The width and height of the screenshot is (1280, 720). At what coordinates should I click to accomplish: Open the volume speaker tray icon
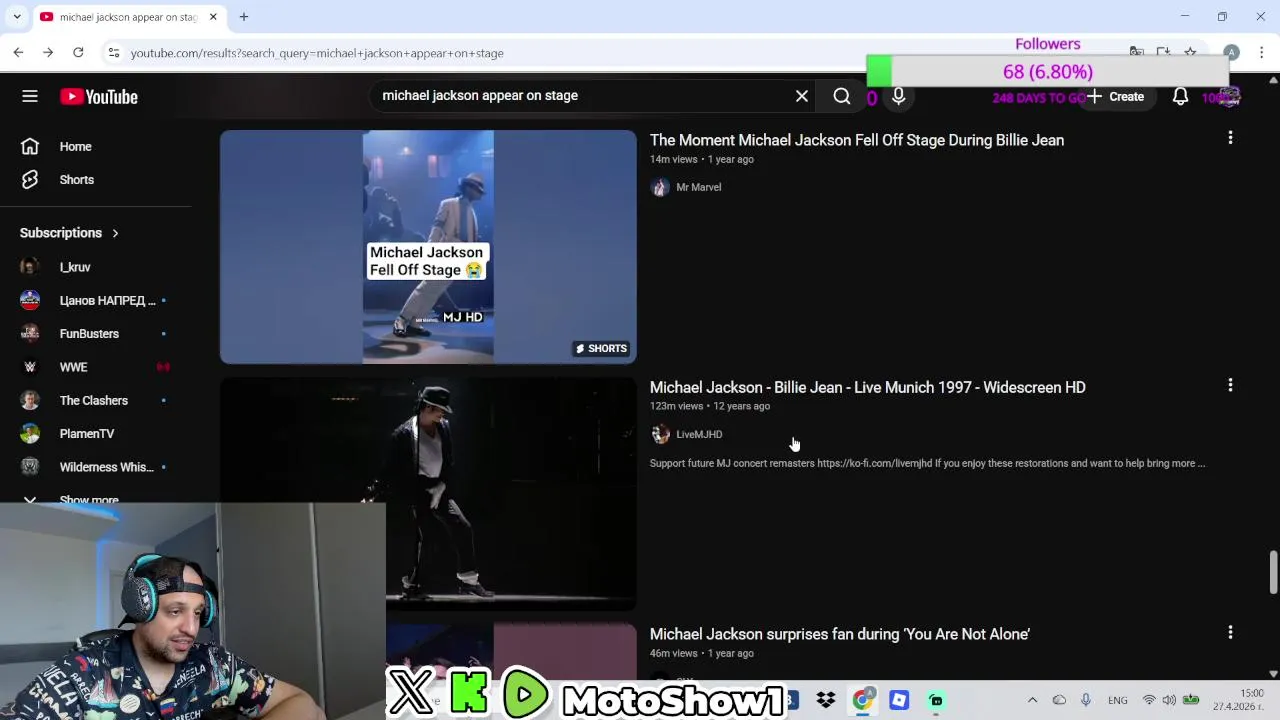pos(1169,700)
